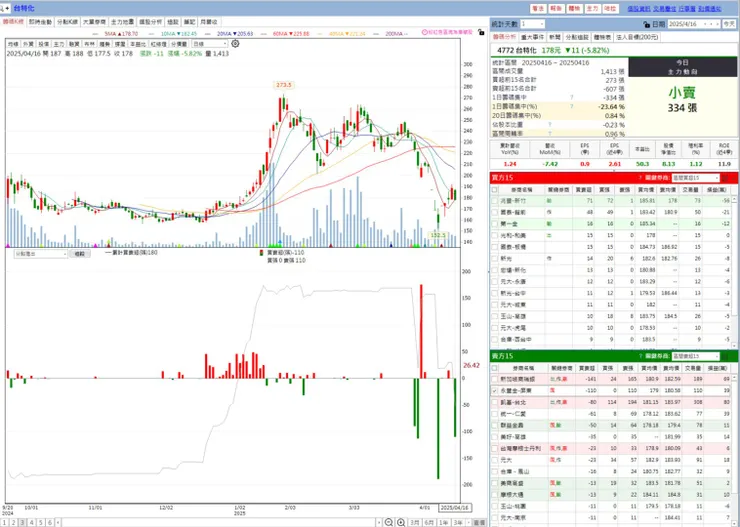Viewport: 740px width, 527px height.
Task: Open chart settings gear icon
Action: (x=235, y=44)
